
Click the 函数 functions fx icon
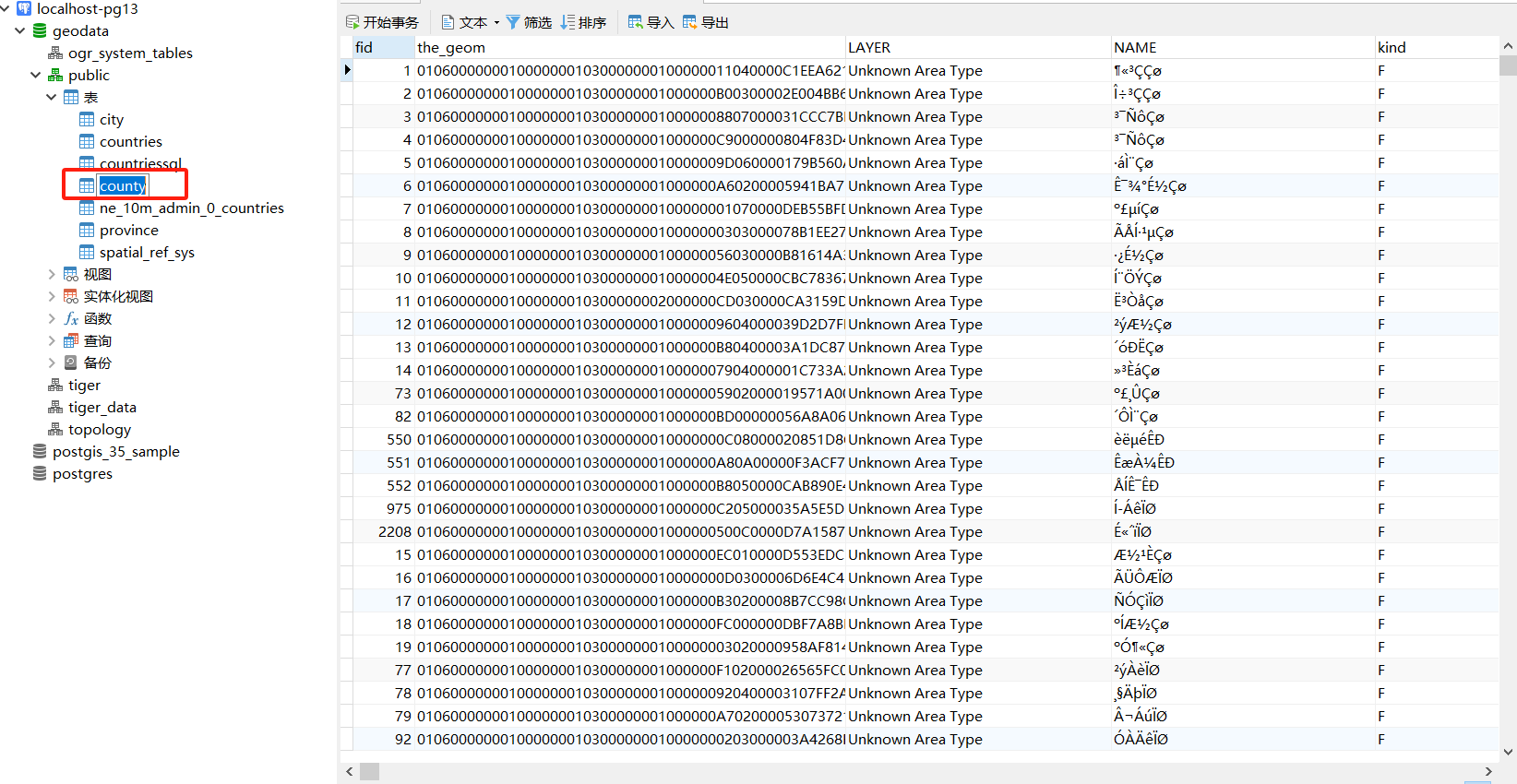(x=71, y=318)
